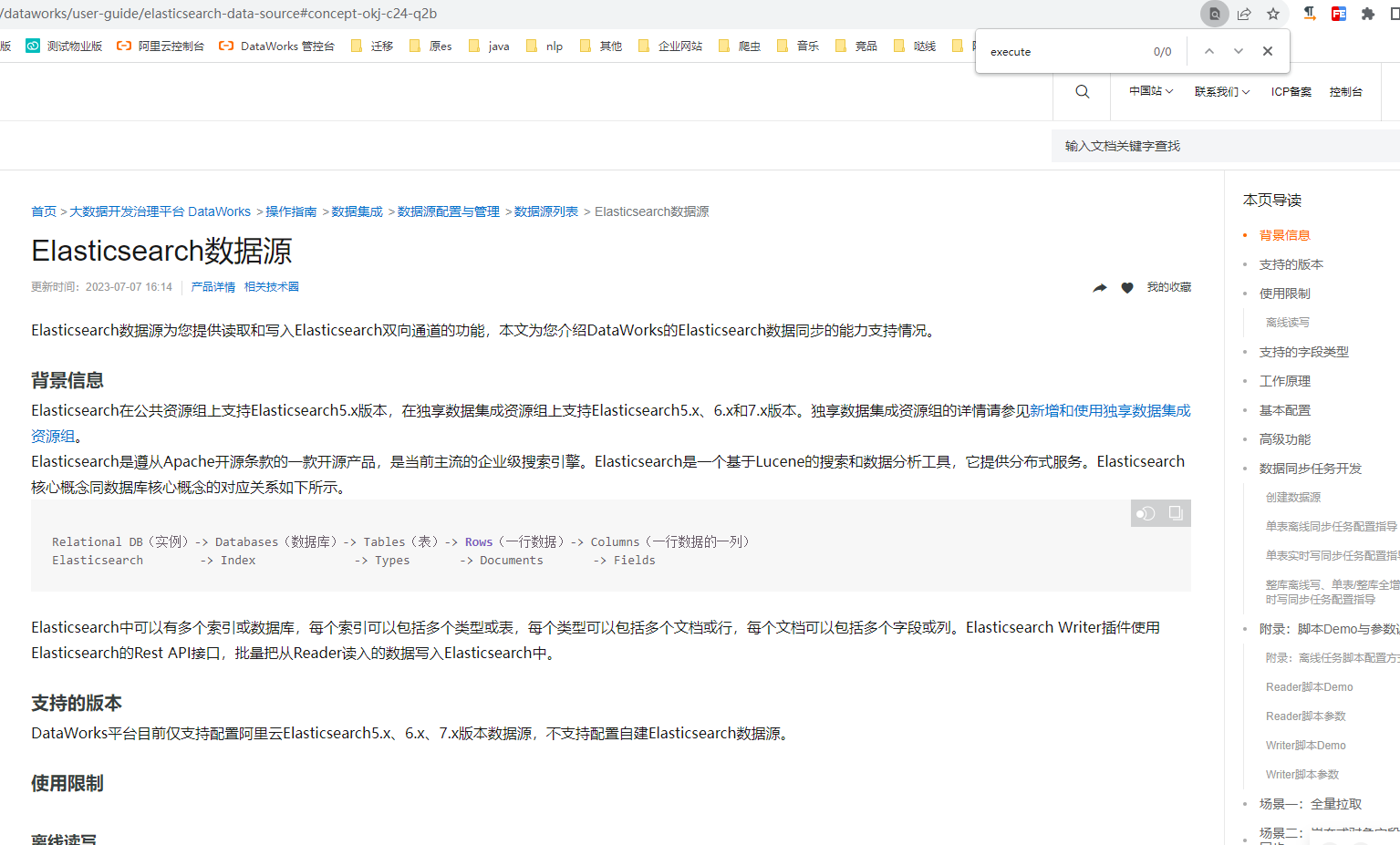Click the find-in-page icon in address bar
The image size is (1400, 845).
tap(1214, 14)
